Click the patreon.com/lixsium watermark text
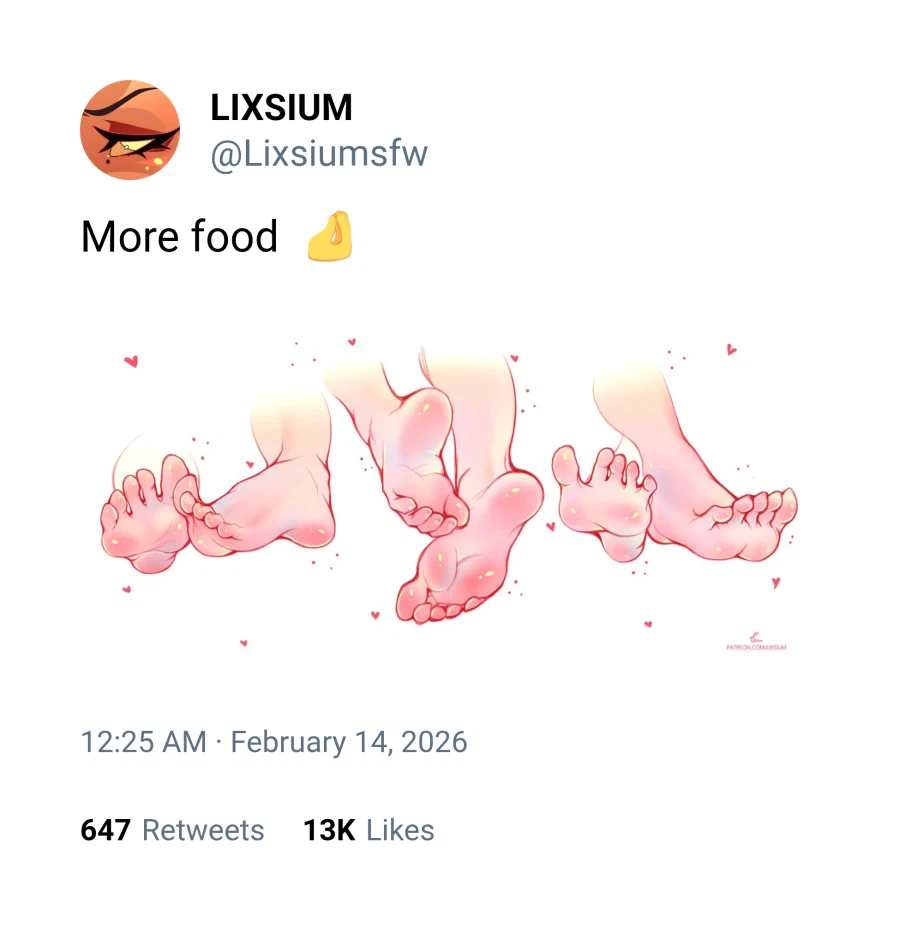The image size is (900, 928). 756,648
